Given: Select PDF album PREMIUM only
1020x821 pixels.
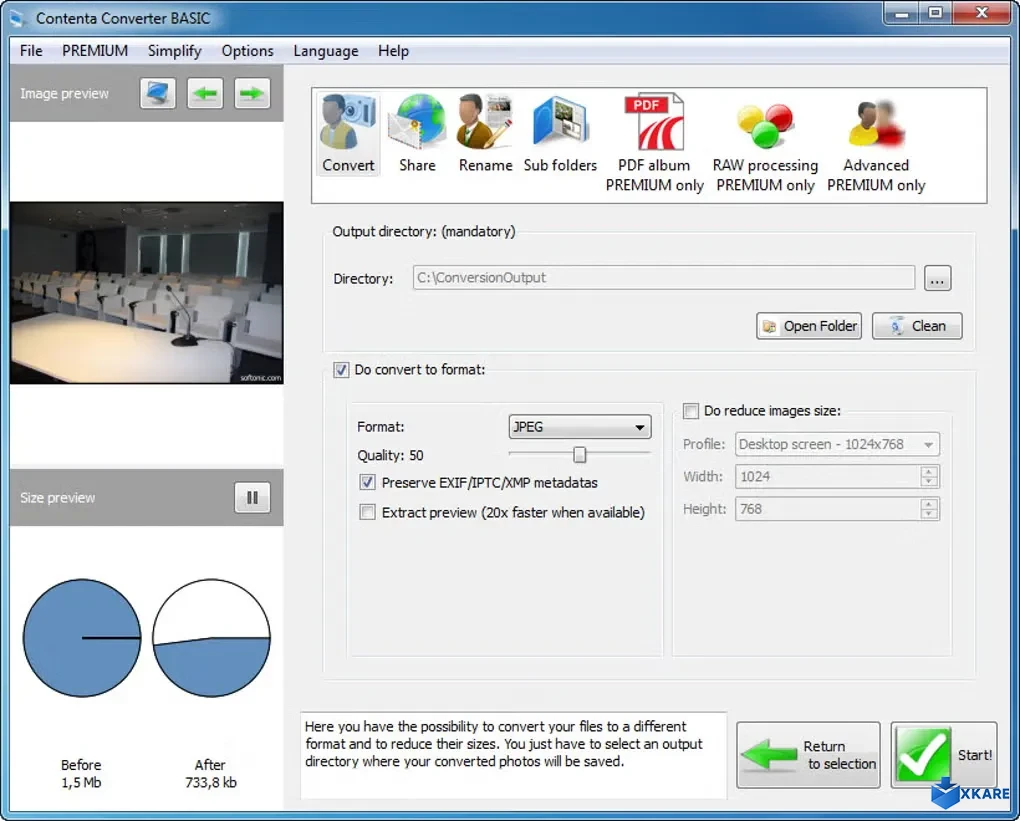Looking at the screenshot, I should click(x=654, y=143).
